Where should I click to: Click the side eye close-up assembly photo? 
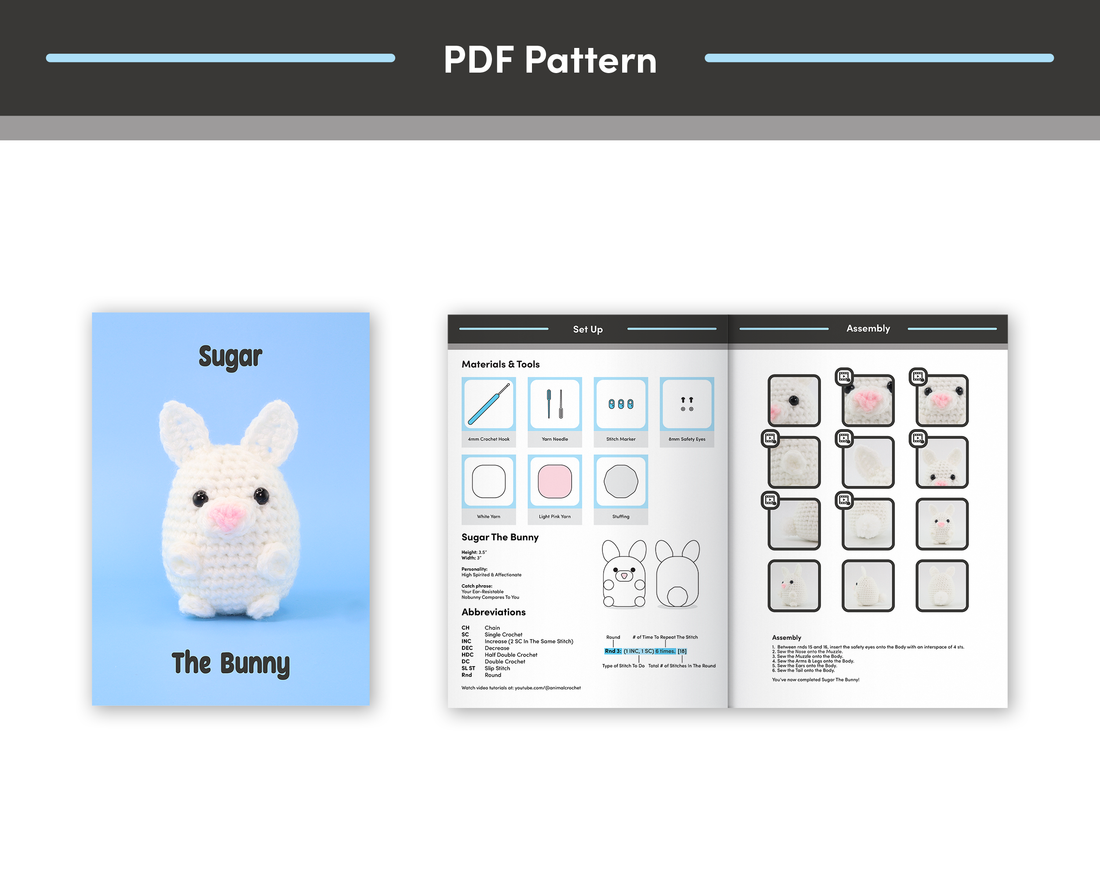pos(794,400)
